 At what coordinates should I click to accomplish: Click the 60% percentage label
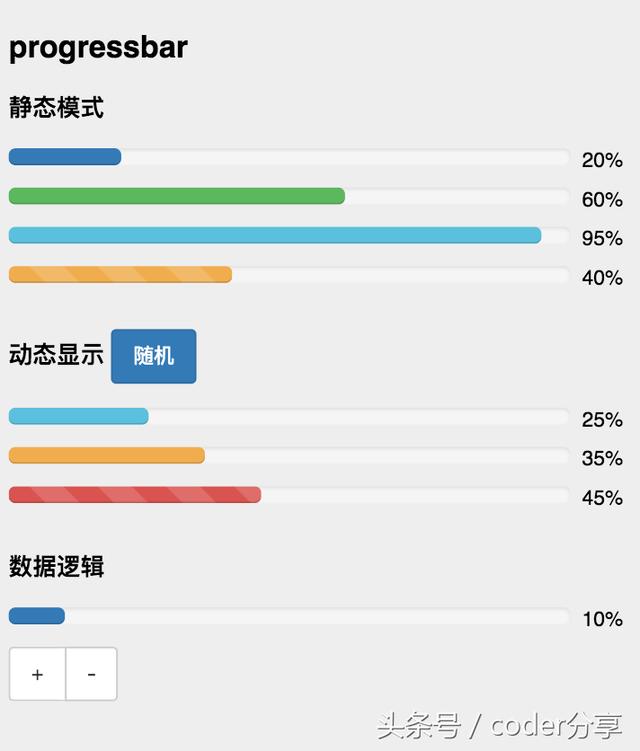click(x=602, y=199)
